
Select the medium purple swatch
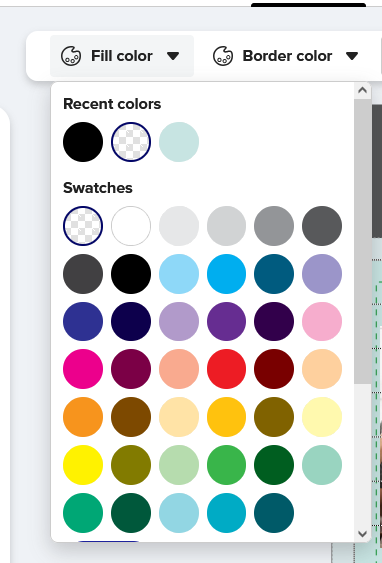point(227,321)
